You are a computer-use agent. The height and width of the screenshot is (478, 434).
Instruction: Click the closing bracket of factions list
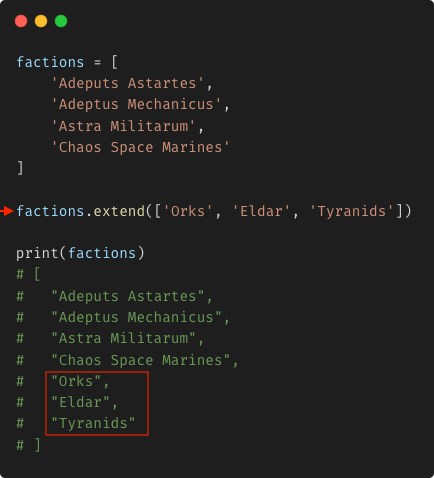(21, 168)
